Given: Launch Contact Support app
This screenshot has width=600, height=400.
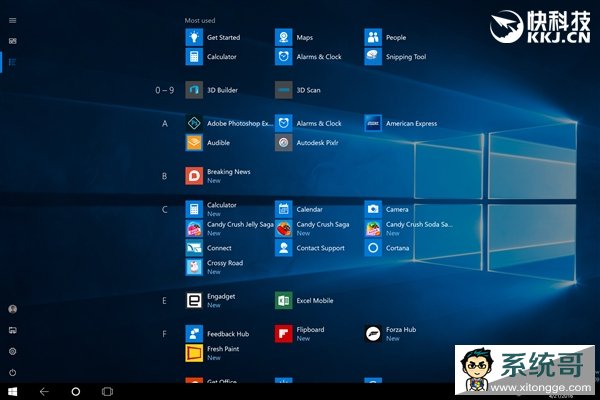Looking at the screenshot, I should tap(284, 248).
